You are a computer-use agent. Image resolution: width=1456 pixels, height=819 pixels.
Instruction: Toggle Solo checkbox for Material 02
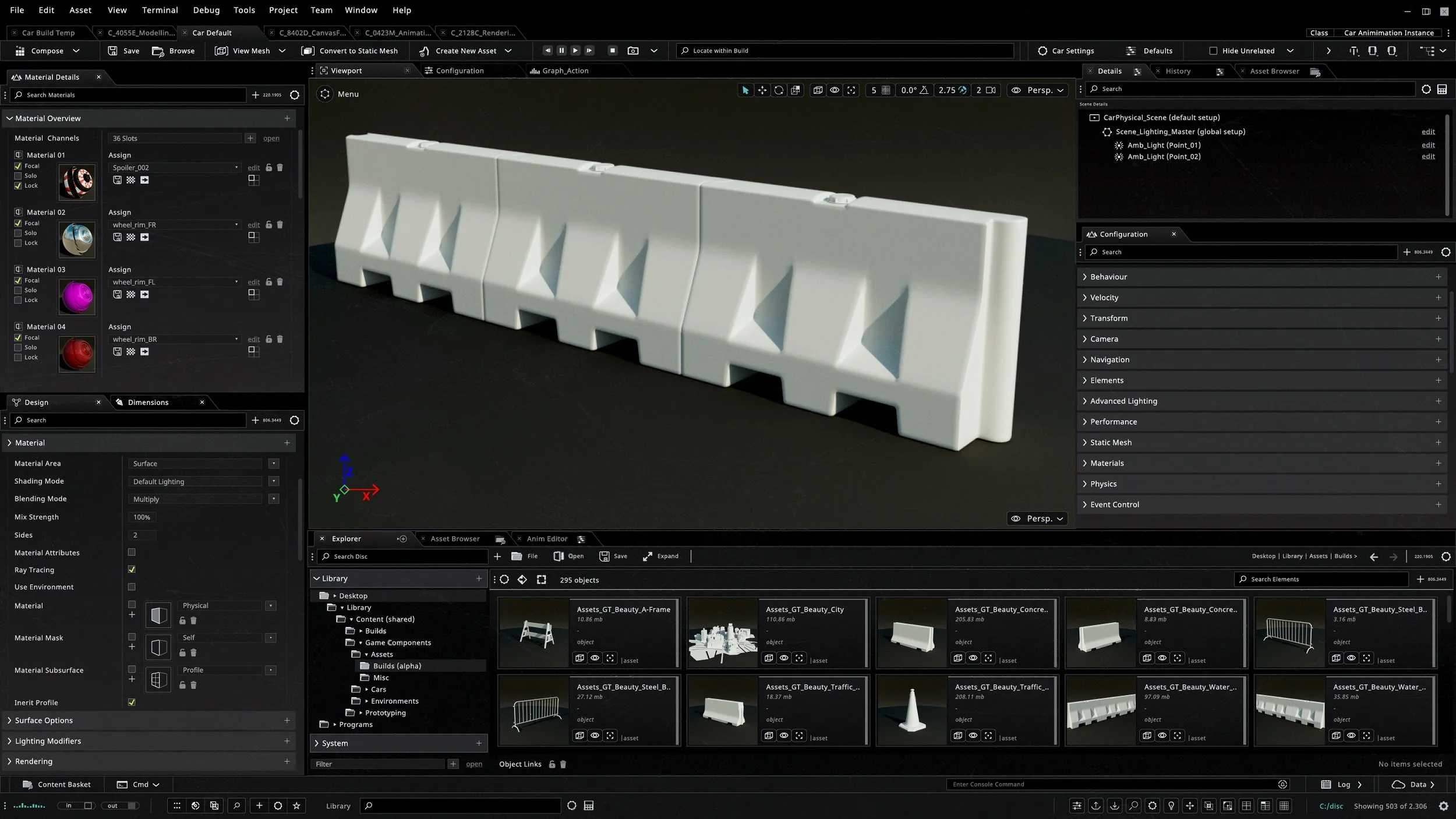(18, 233)
